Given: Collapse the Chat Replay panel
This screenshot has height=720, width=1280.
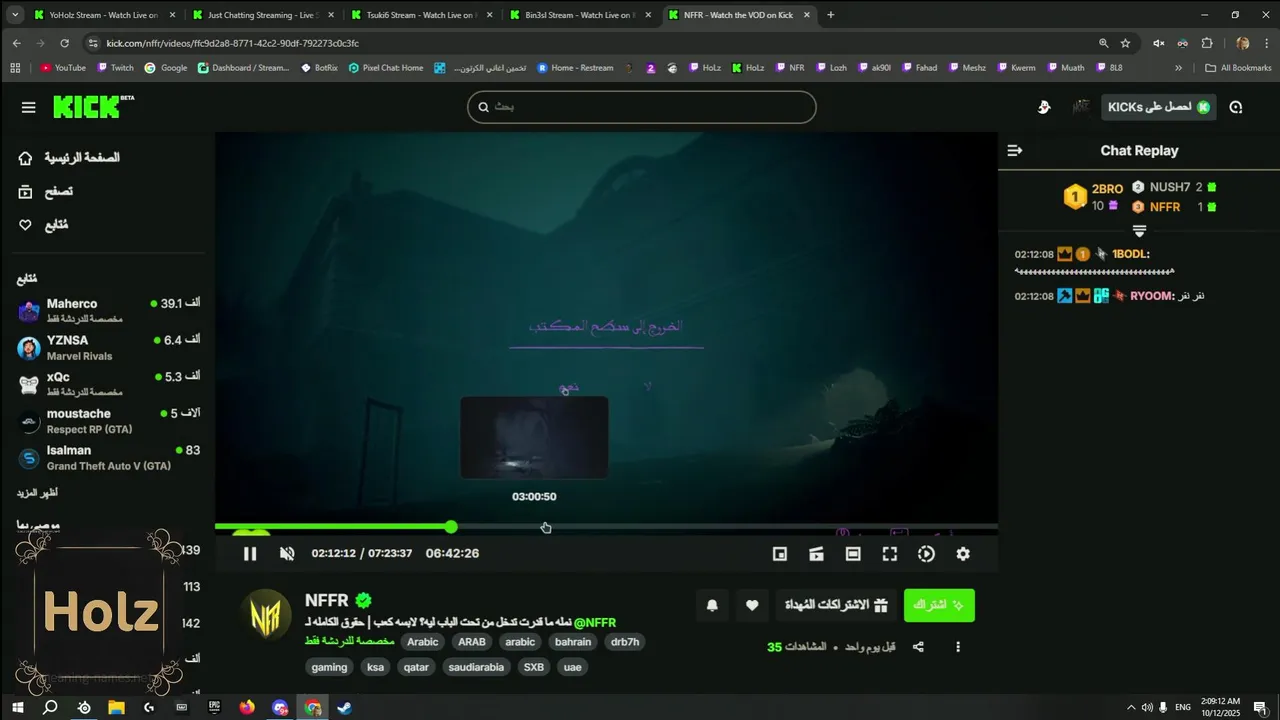Looking at the screenshot, I should coord(1015,150).
